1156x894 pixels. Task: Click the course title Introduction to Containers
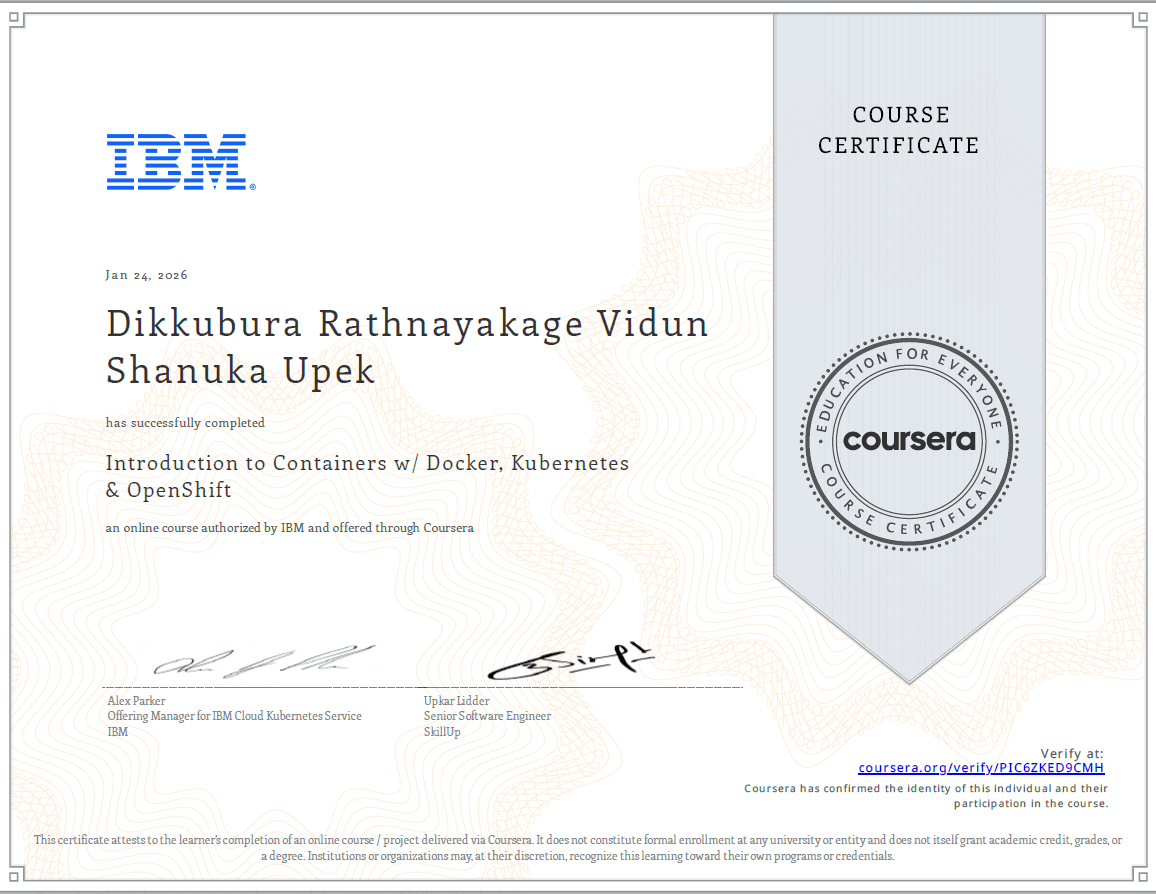367,463
